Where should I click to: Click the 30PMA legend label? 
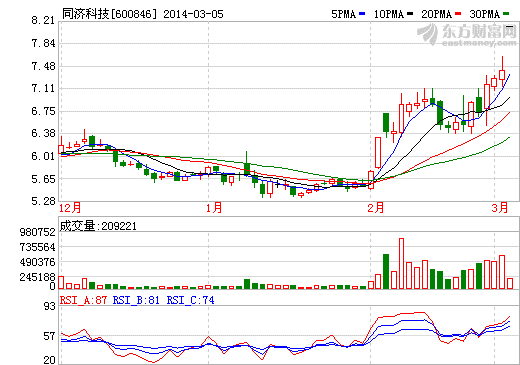pos(485,14)
